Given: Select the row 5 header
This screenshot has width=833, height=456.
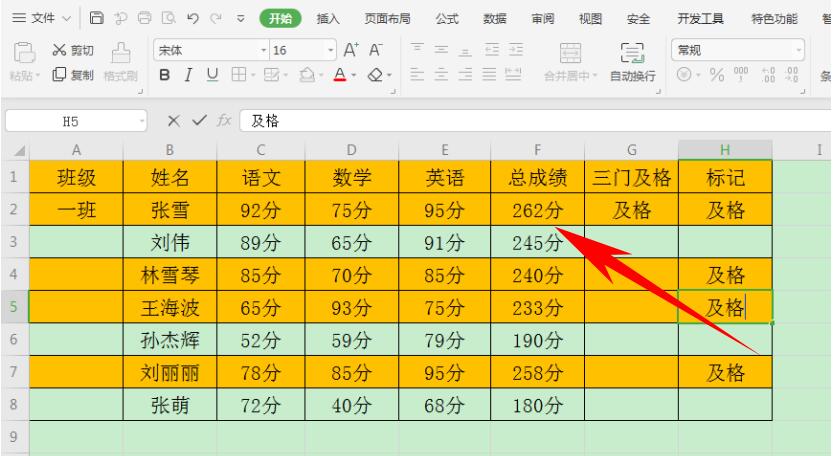Looking at the screenshot, I should pos(14,307).
